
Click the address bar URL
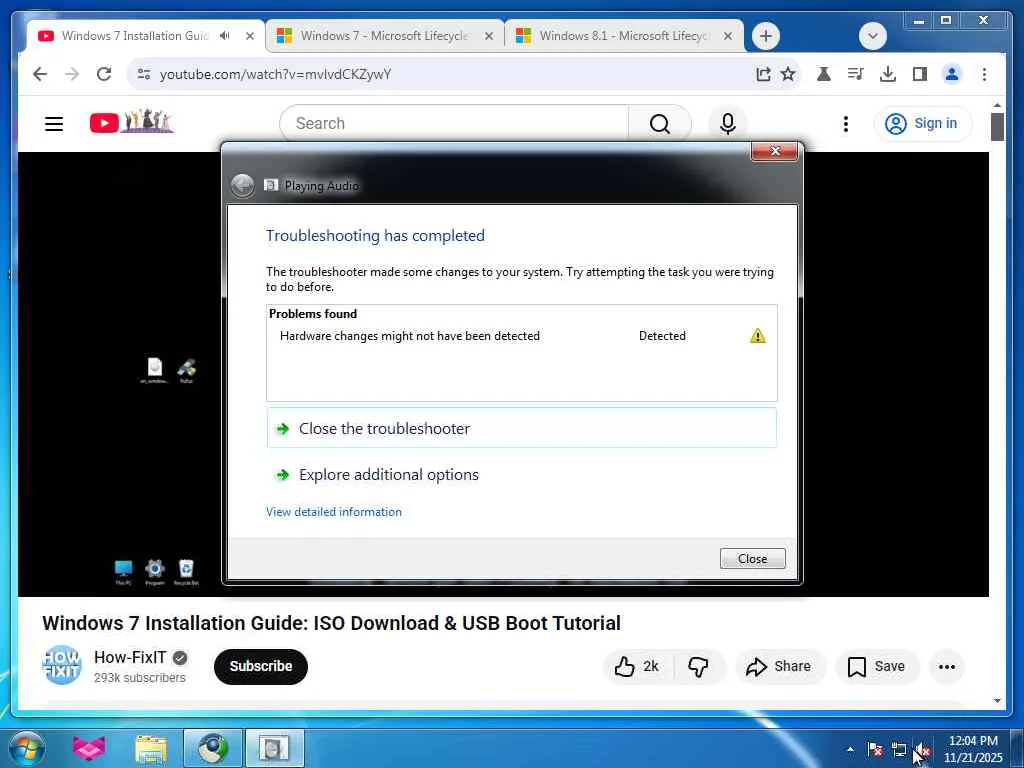(x=275, y=74)
